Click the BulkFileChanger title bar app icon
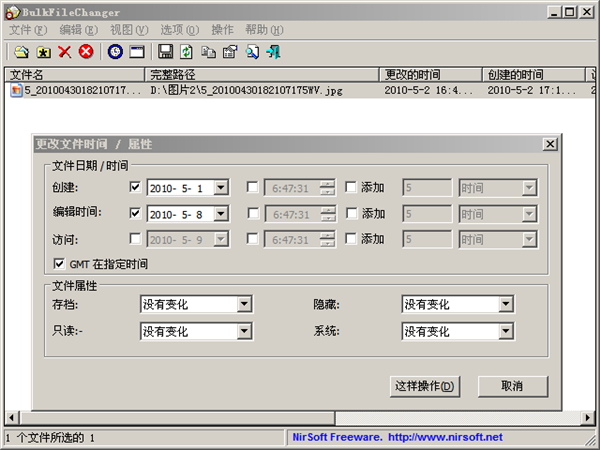 (12, 12)
